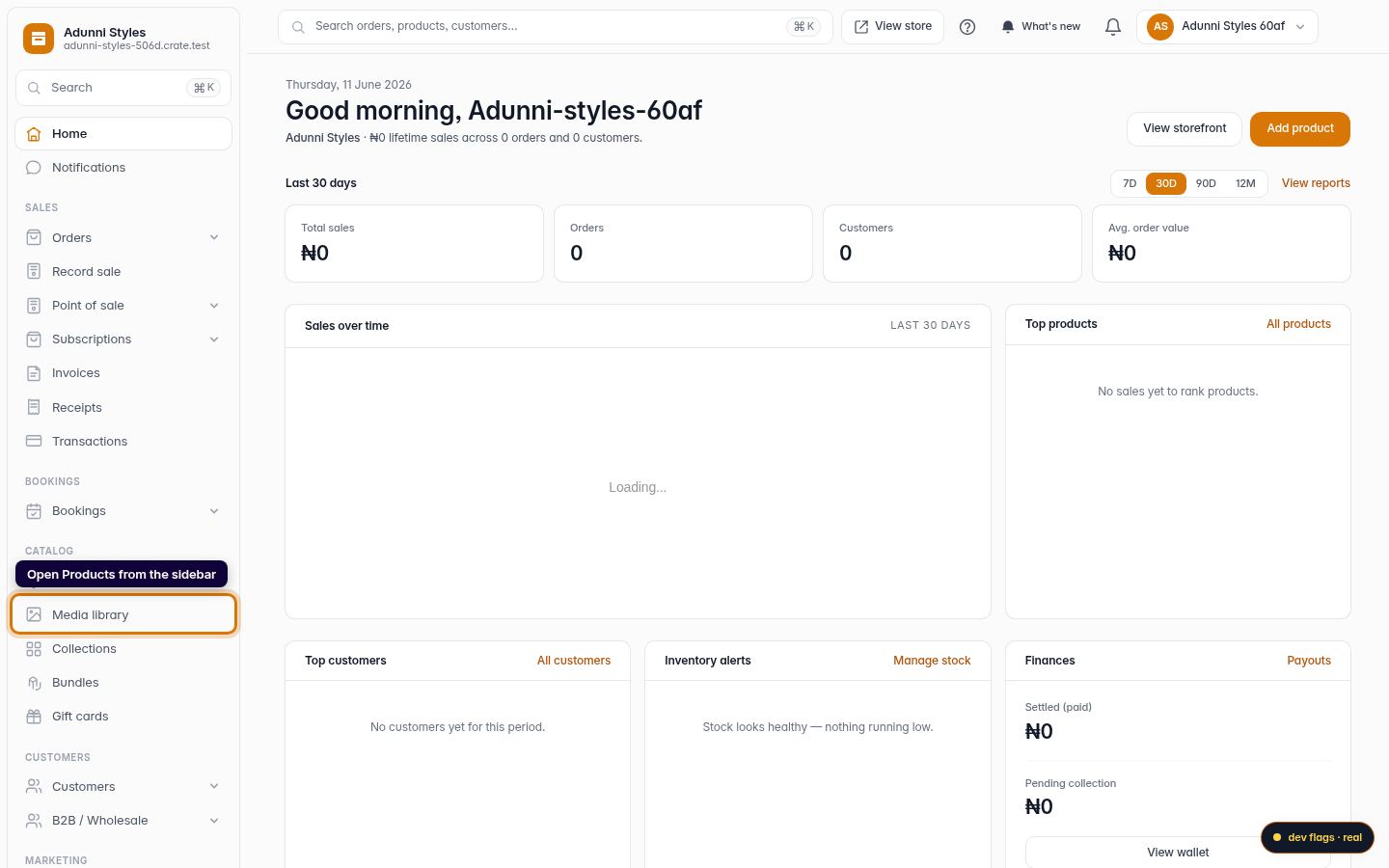Click the Avg. order value card
The width and height of the screenshot is (1389, 868).
click(1221, 243)
